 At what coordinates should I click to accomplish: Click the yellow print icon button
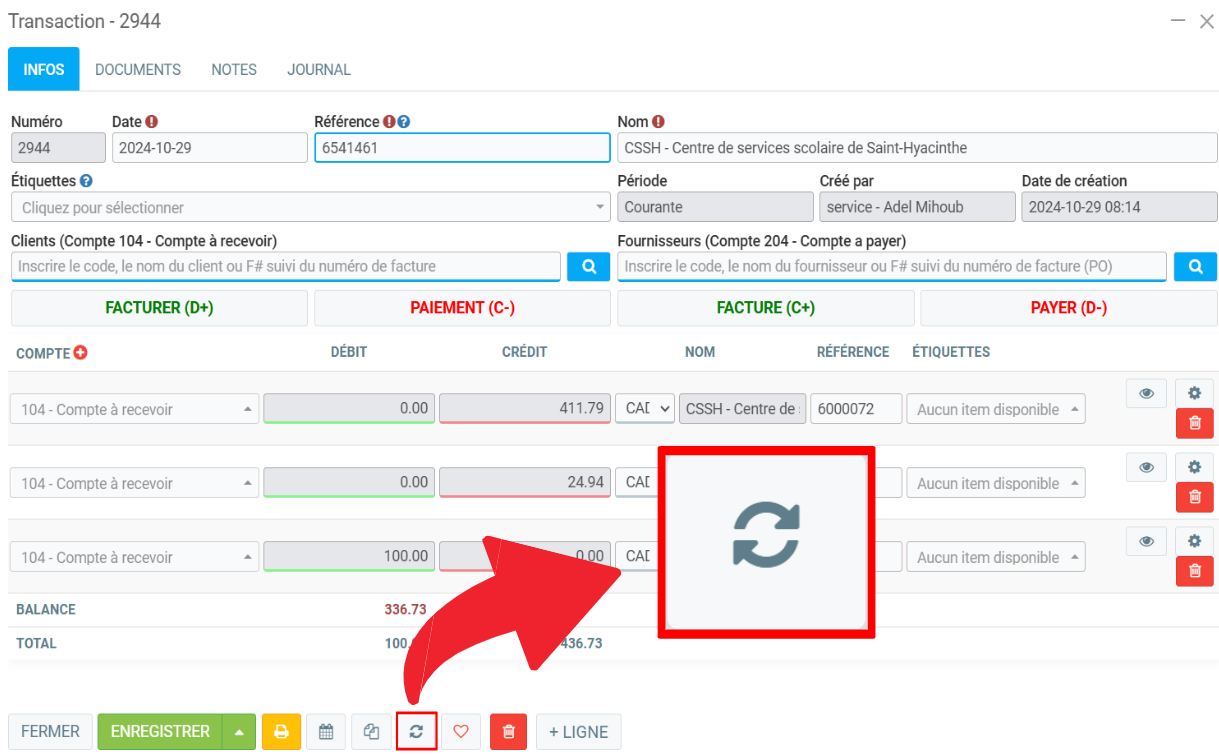(x=281, y=732)
